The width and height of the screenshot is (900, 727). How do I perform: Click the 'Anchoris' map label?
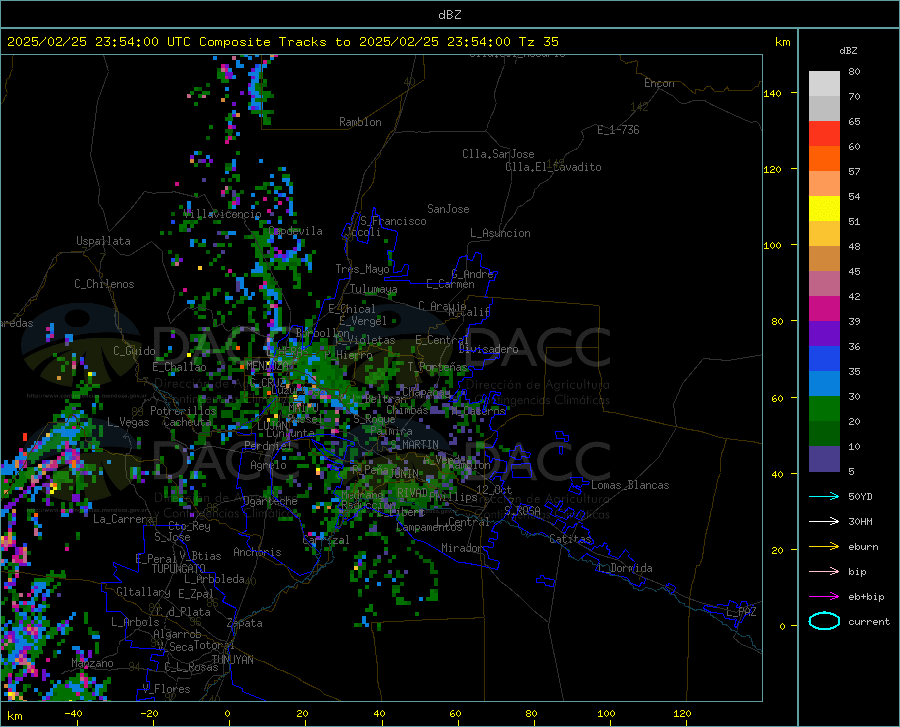pyautogui.click(x=257, y=552)
